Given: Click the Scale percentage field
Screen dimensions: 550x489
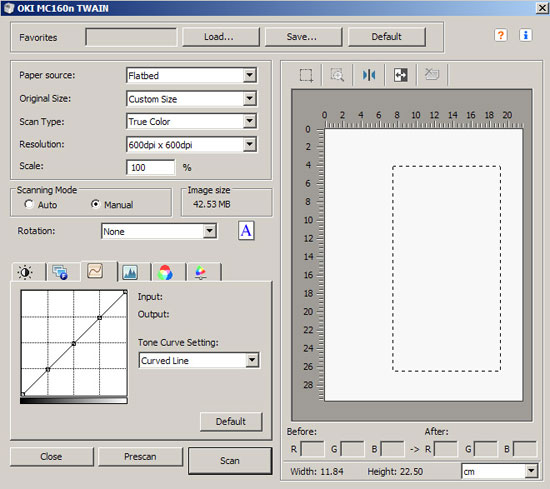Looking at the screenshot, I should tap(150, 167).
